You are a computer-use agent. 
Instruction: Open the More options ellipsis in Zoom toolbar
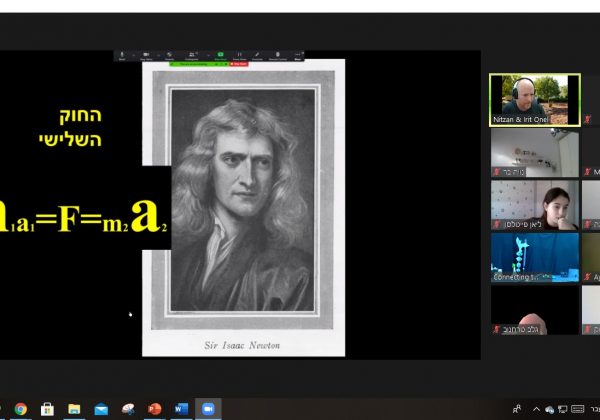point(298,55)
